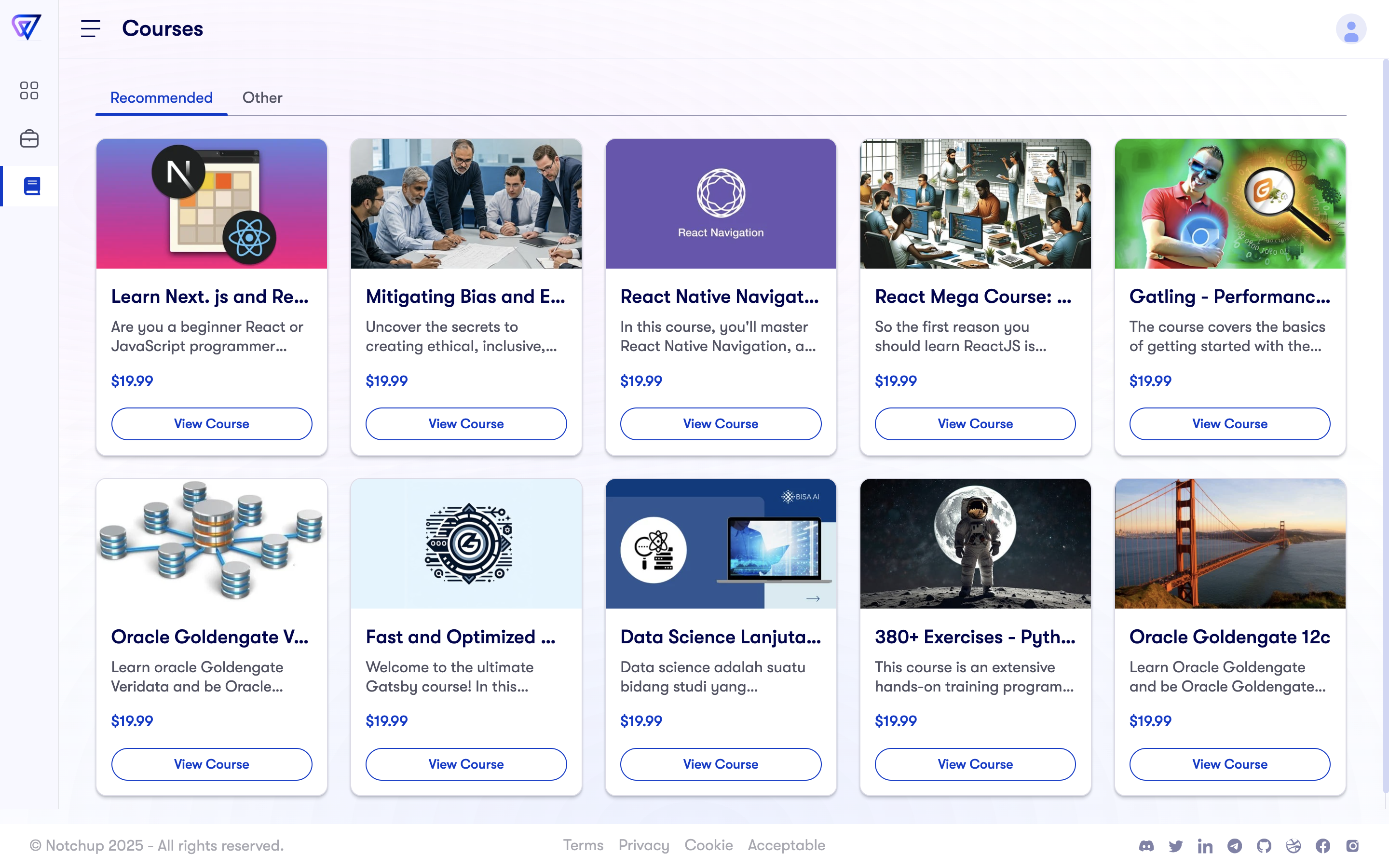Viewport: 1389px width, 868px height.
Task: Toggle the hamburger menu icon
Action: [x=90, y=29]
